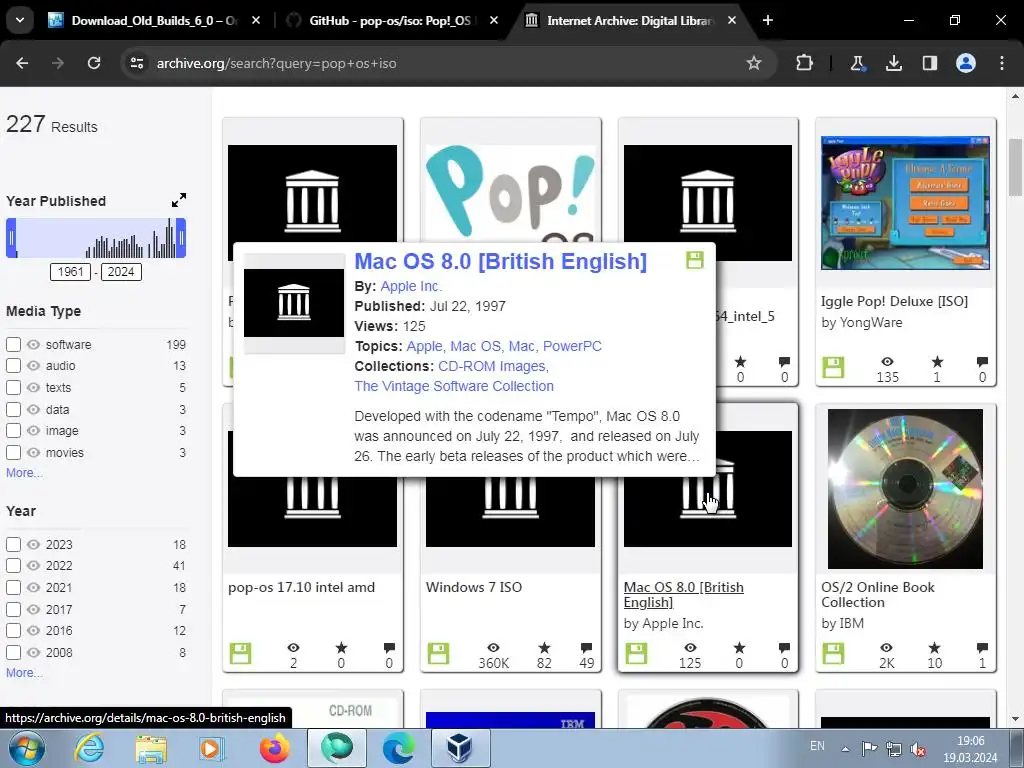Toggle the eye icon beside data
Viewport: 1024px width, 768px height.
point(33,409)
